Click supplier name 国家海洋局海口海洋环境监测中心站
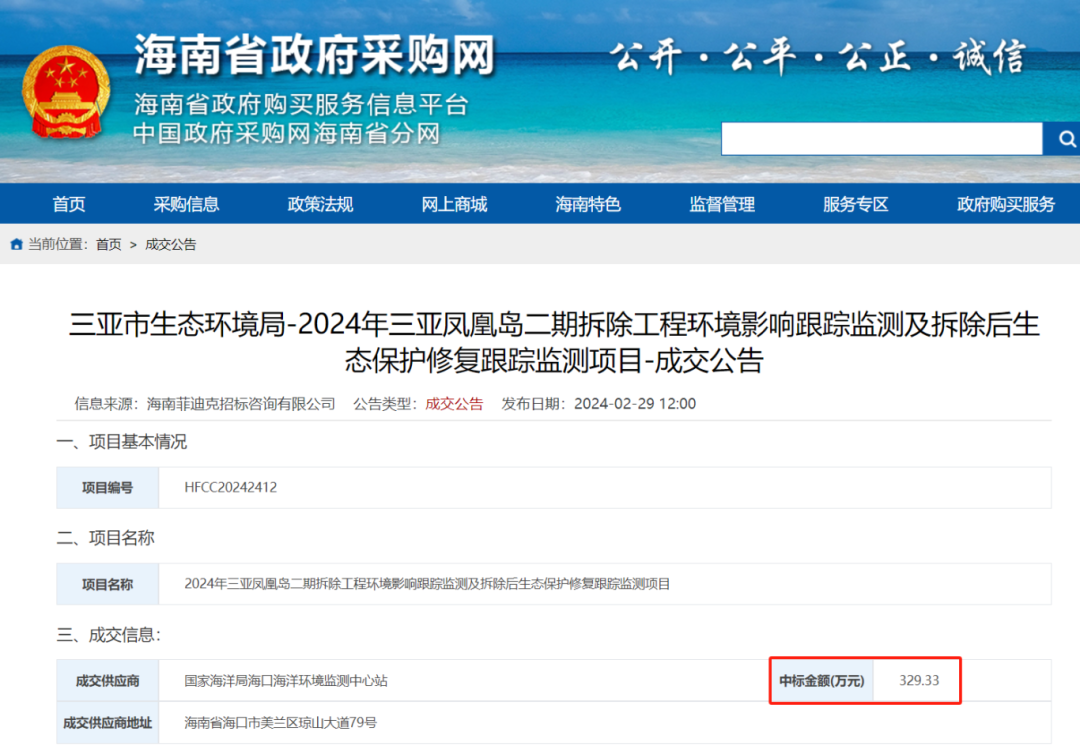This screenshot has height=754, width=1080. [286, 681]
